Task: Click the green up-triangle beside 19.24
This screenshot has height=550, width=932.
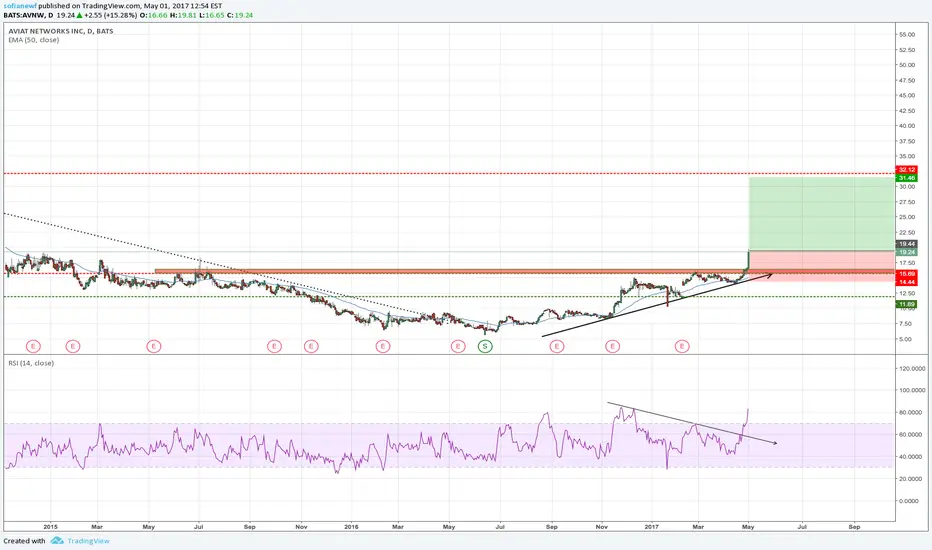Action: click(x=79, y=15)
